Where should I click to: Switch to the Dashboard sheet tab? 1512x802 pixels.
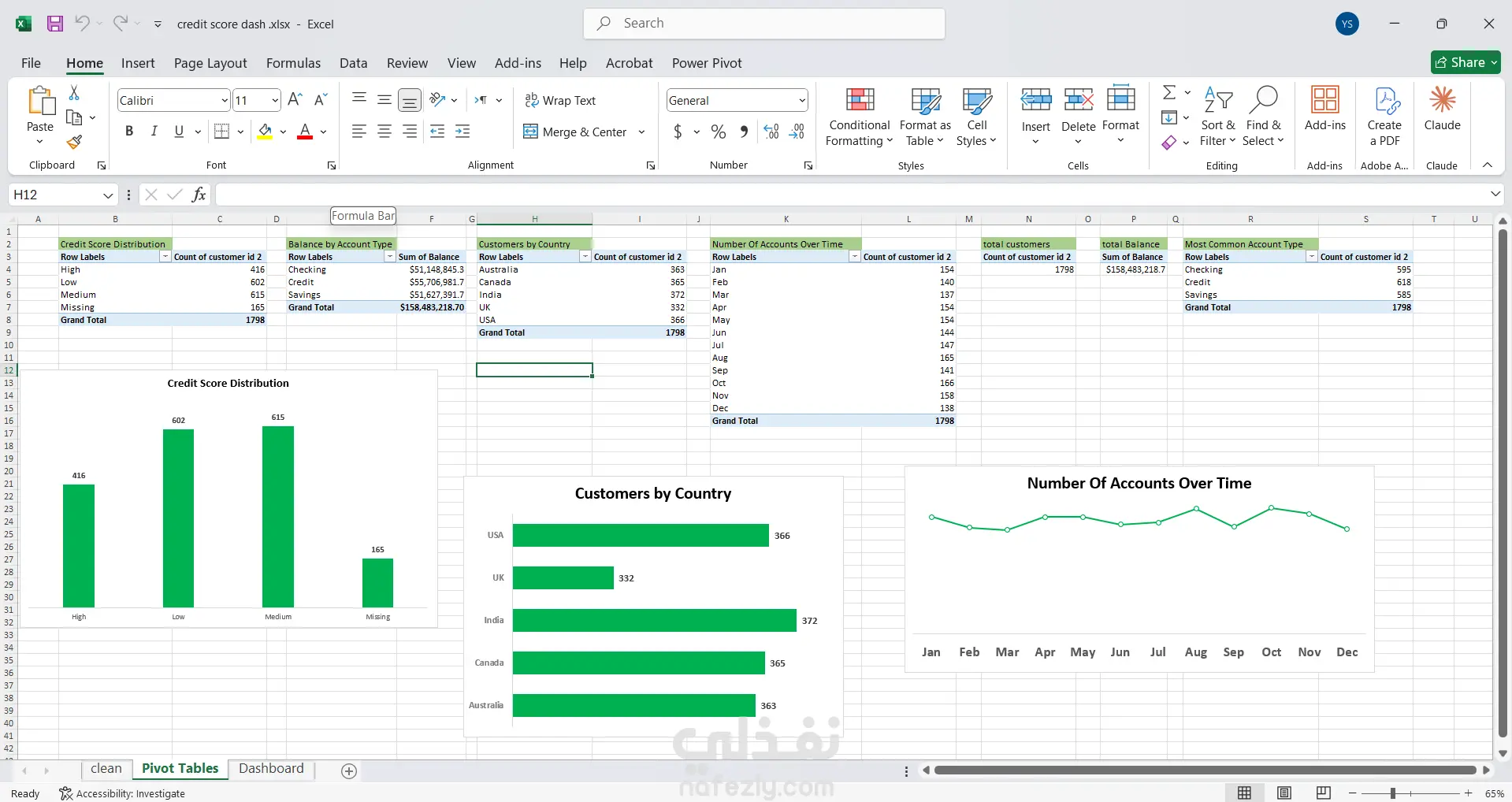(271, 769)
